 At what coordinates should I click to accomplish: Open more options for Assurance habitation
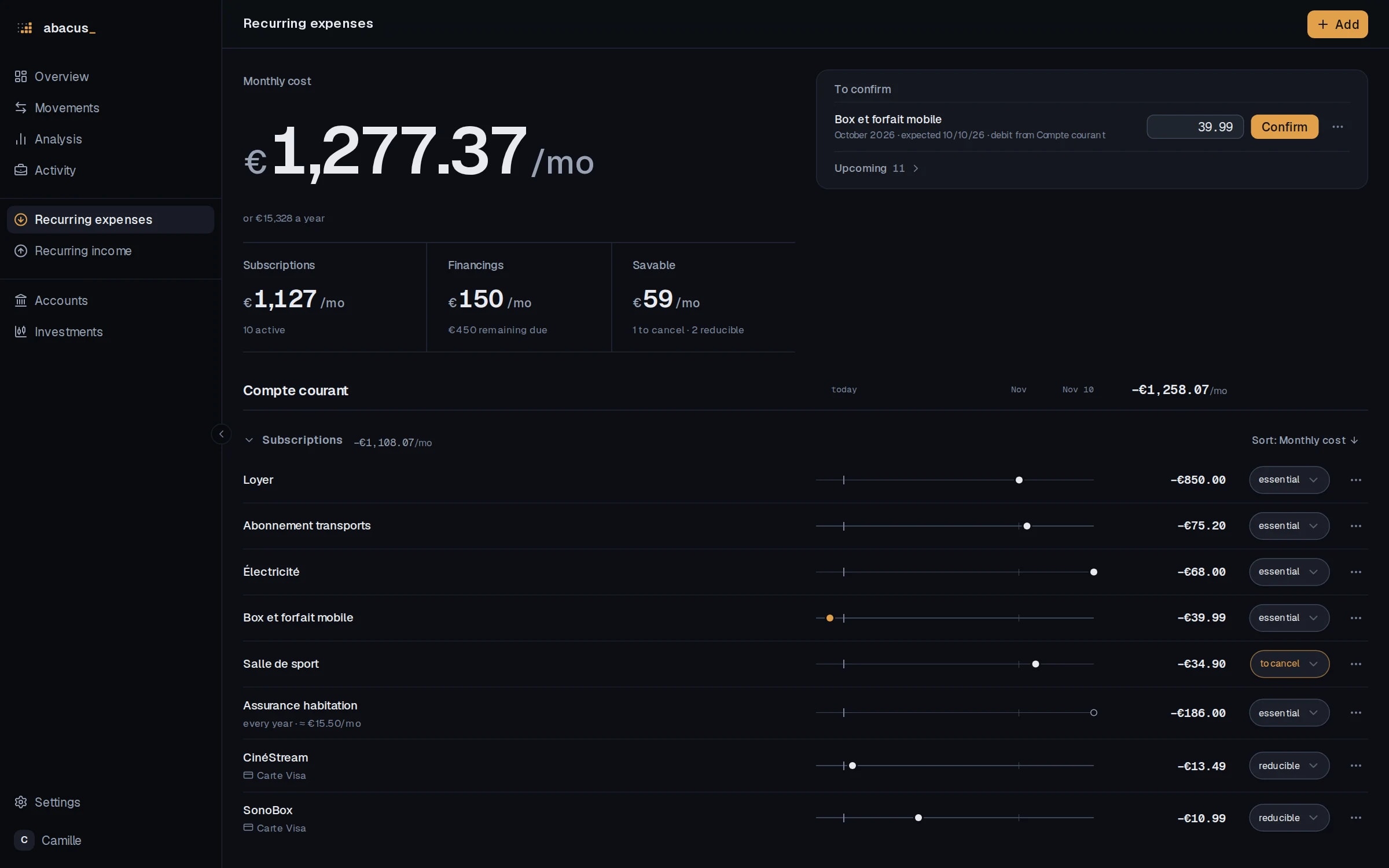[x=1355, y=713]
